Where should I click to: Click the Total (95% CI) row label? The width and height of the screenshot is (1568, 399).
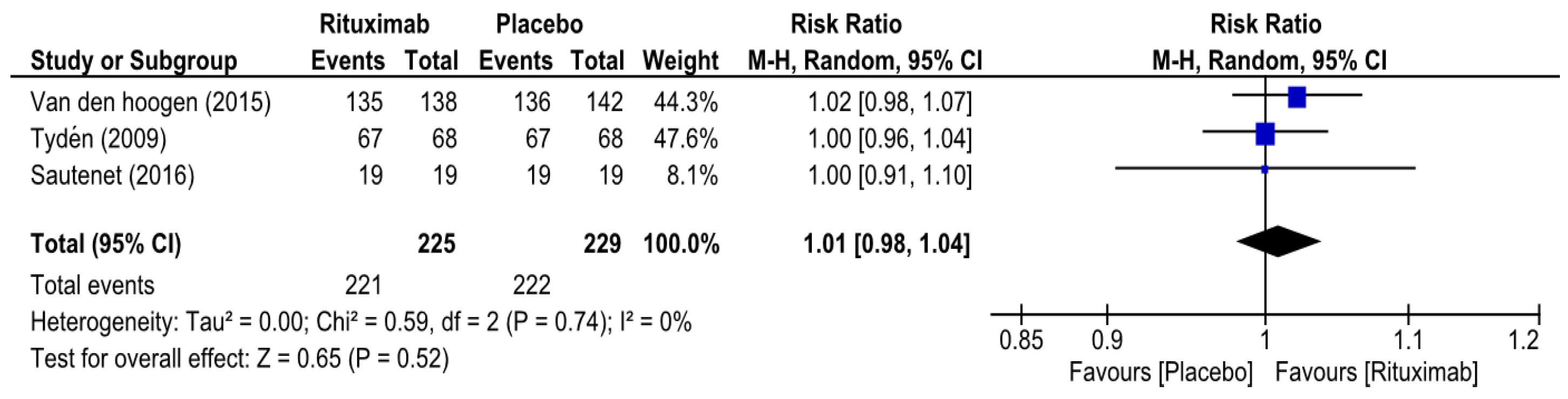106,244
